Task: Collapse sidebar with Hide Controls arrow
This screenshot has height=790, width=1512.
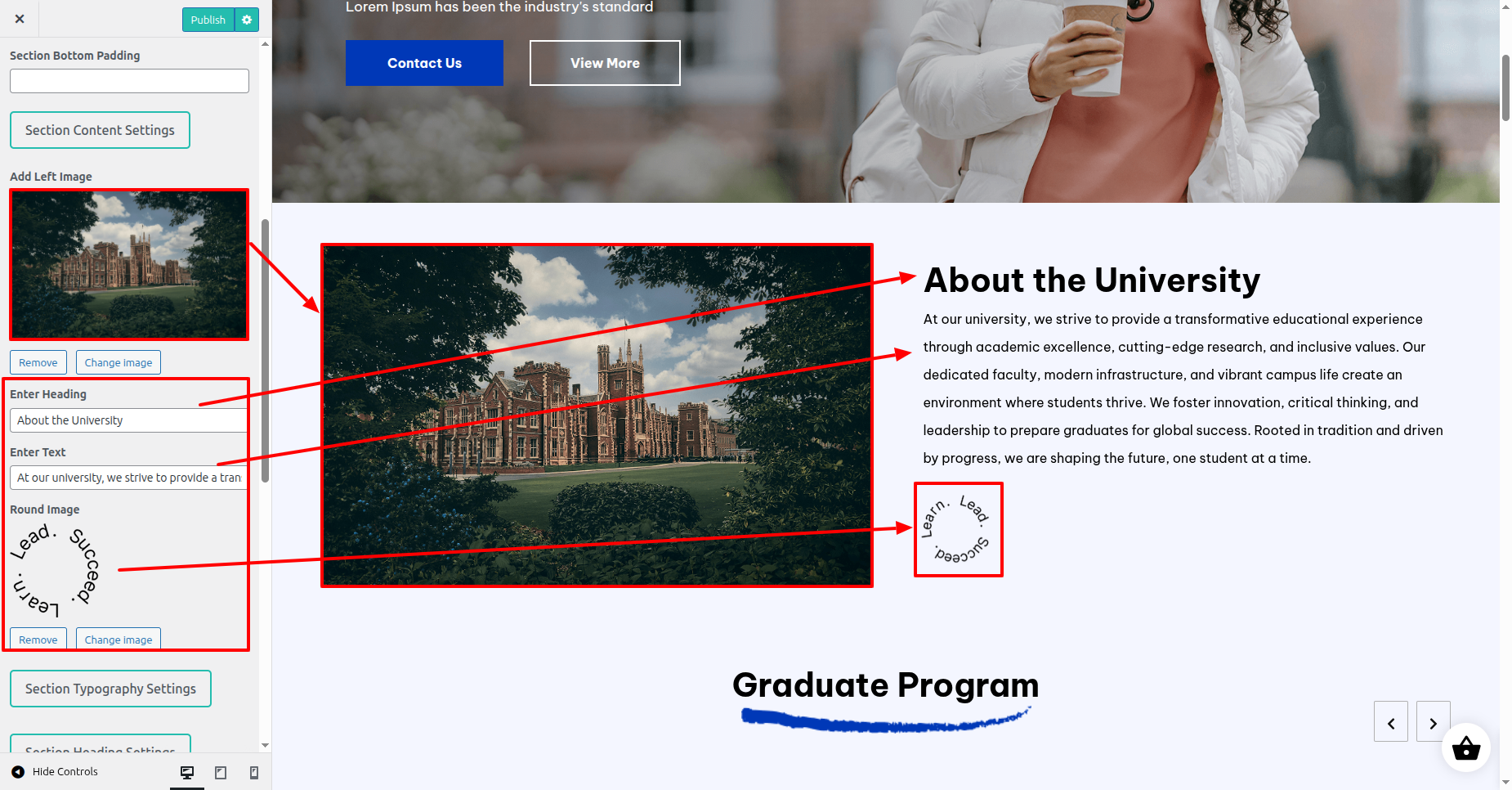Action: [x=18, y=771]
